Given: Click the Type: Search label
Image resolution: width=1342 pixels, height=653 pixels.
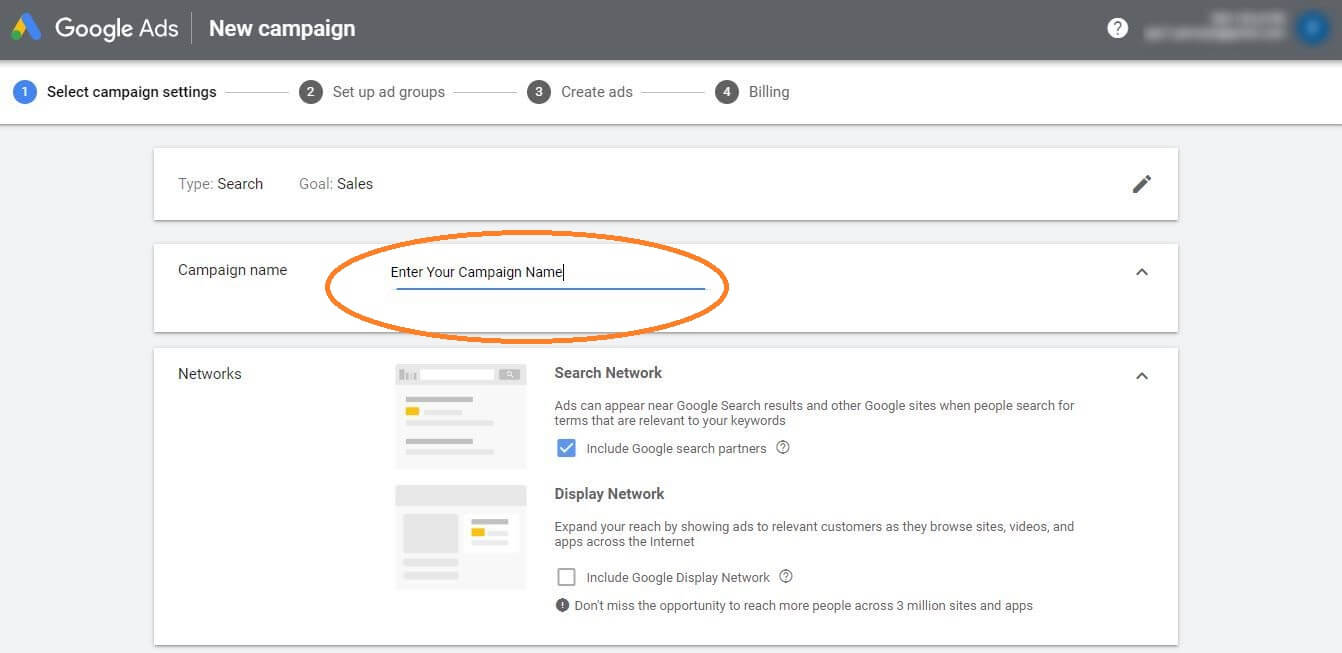Looking at the screenshot, I should pyautogui.click(x=221, y=184).
